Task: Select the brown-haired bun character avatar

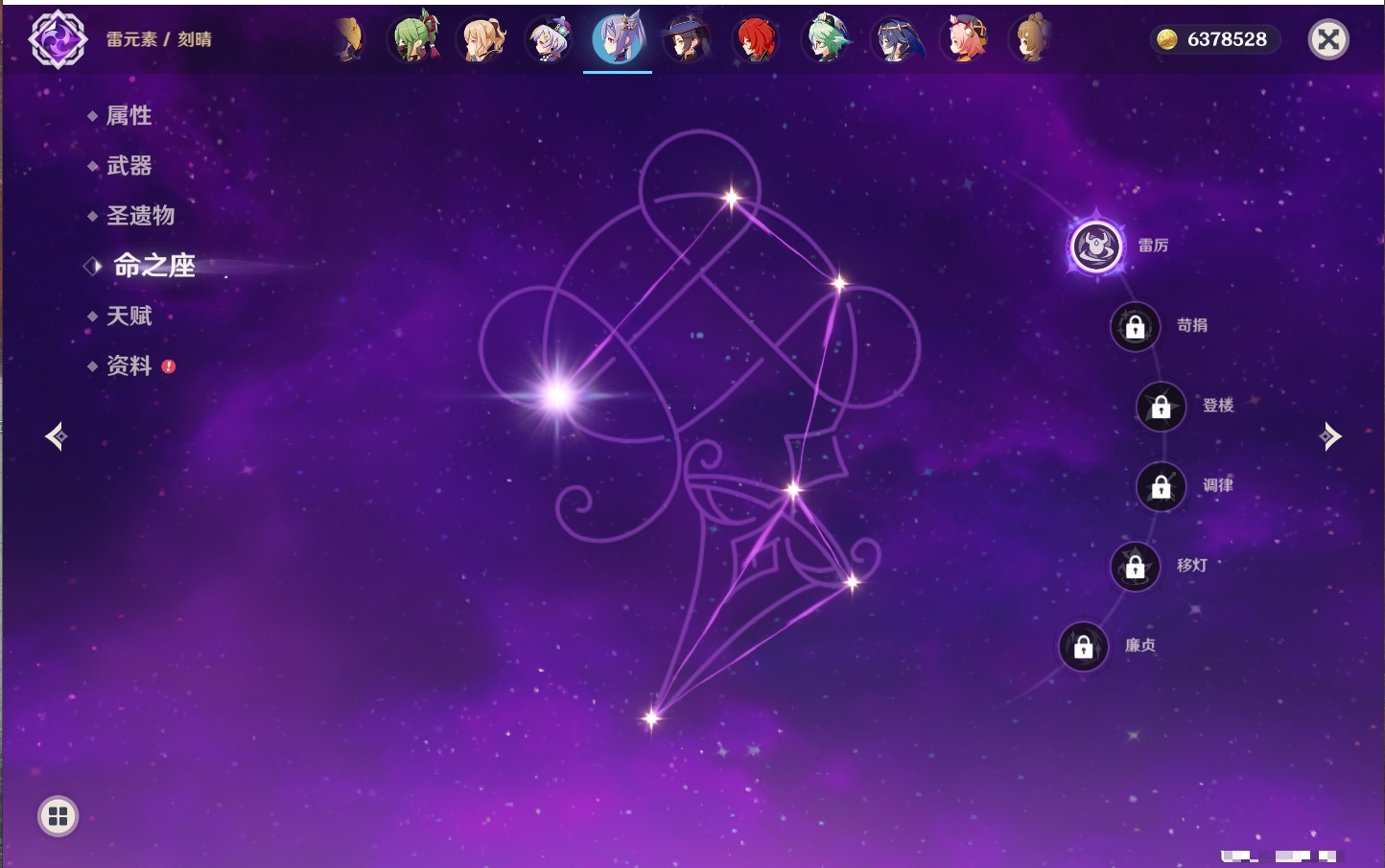Action: [1033, 39]
